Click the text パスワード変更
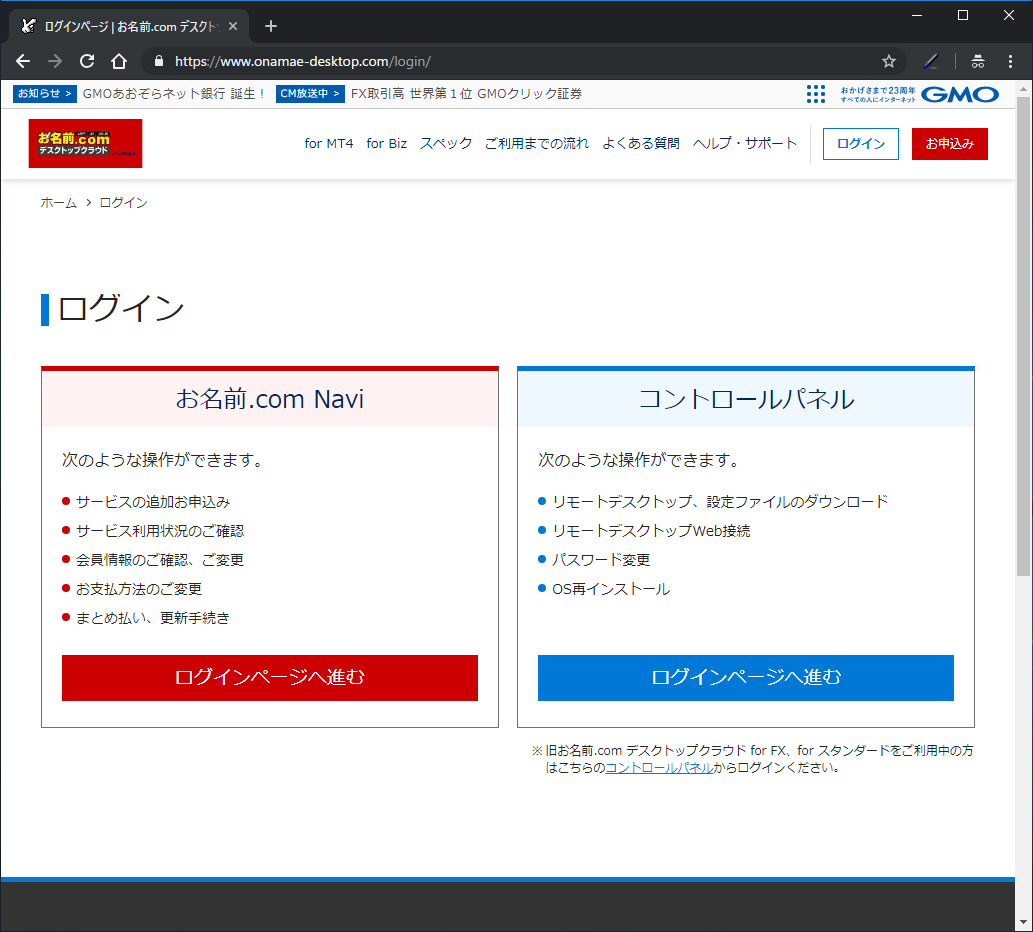 tap(601, 560)
